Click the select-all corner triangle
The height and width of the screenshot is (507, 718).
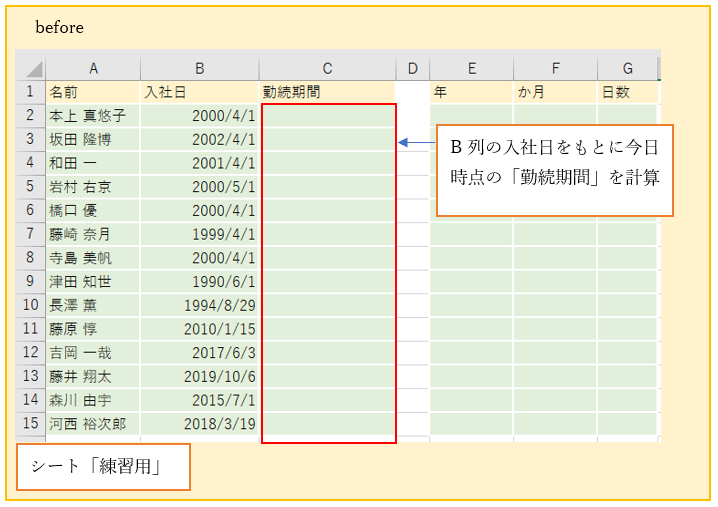pyautogui.click(x=31, y=69)
